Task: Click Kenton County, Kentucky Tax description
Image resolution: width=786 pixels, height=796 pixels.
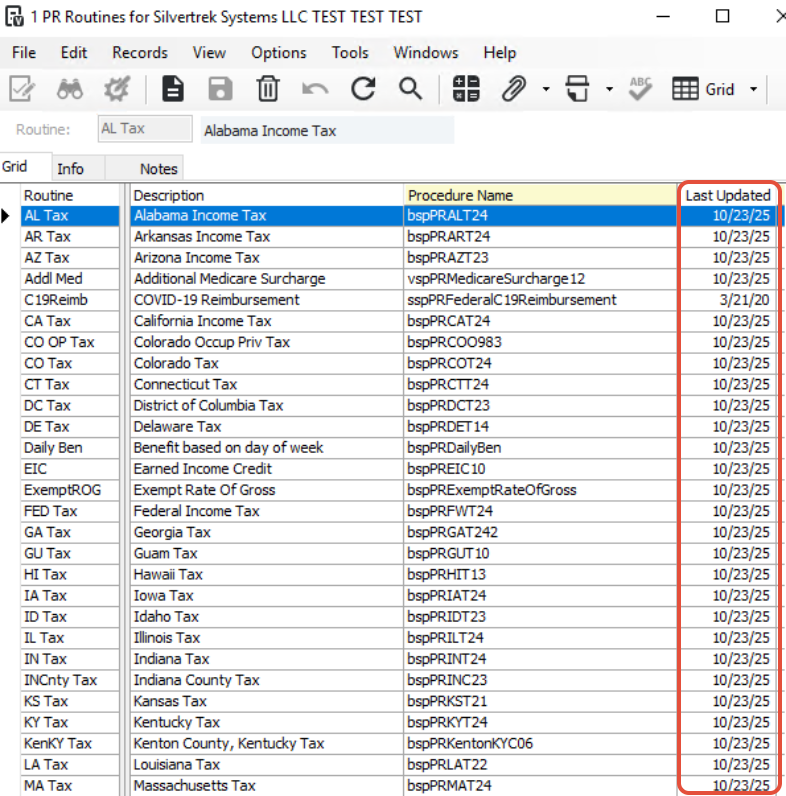Action: 267,743
